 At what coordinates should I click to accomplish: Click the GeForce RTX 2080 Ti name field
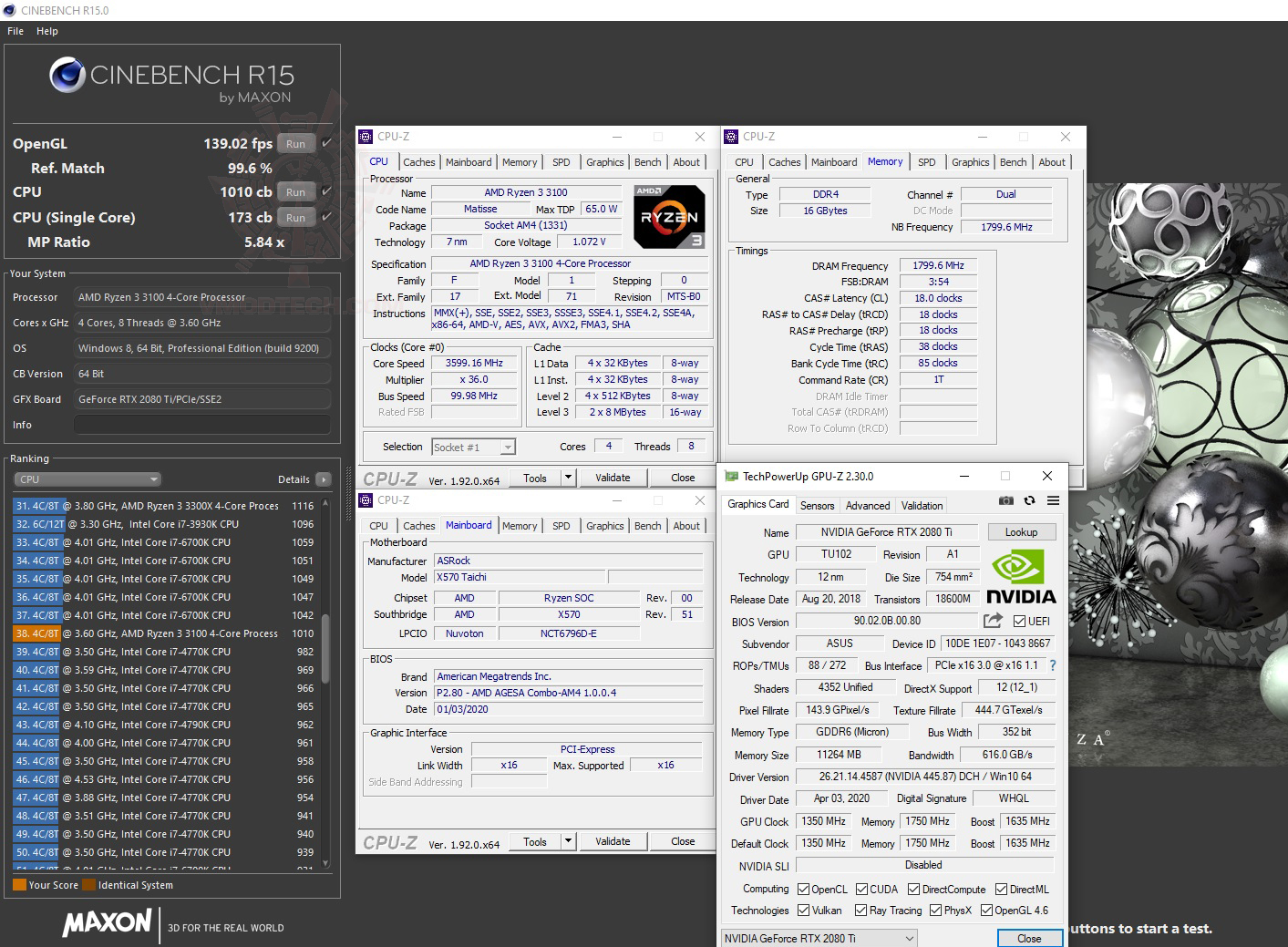886,532
